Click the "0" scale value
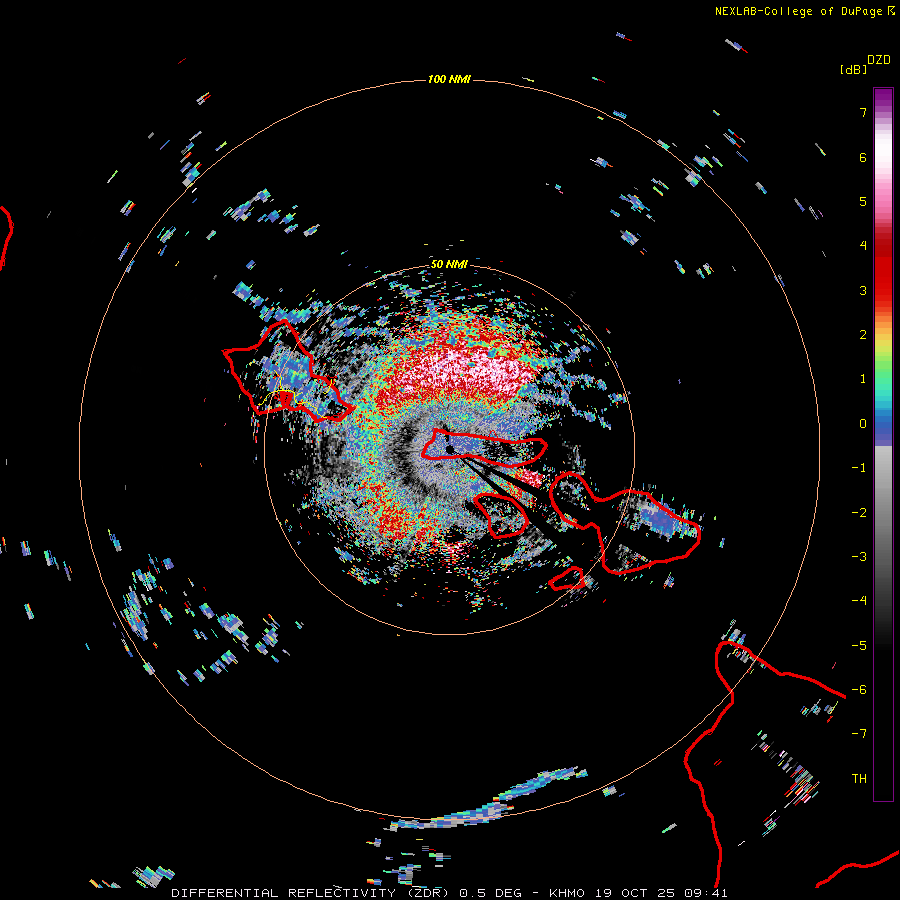Viewport: 900px width, 900px height. (x=863, y=424)
